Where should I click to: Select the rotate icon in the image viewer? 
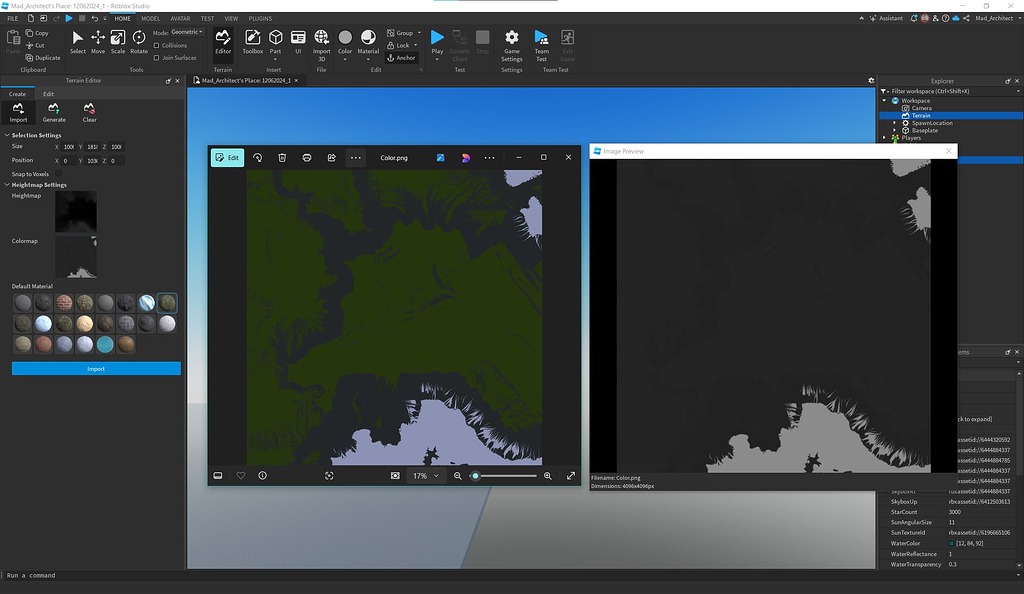click(x=257, y=157)
